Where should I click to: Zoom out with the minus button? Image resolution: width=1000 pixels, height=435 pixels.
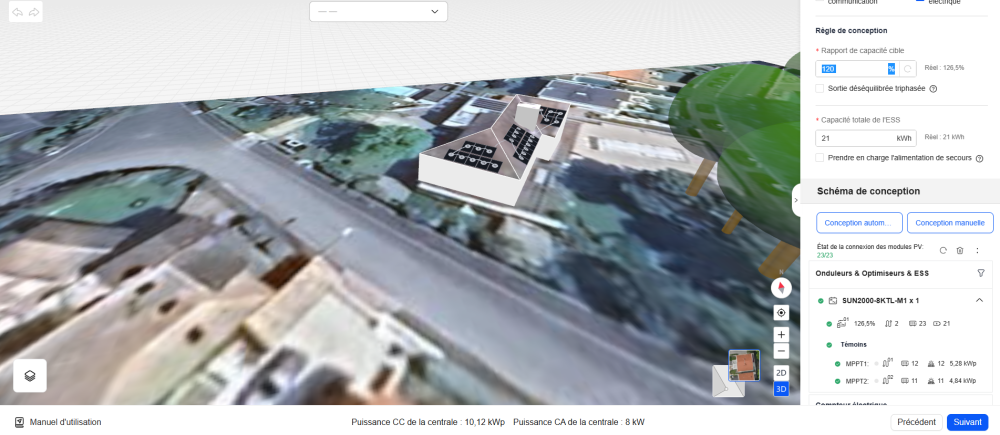tap(781, 351)
